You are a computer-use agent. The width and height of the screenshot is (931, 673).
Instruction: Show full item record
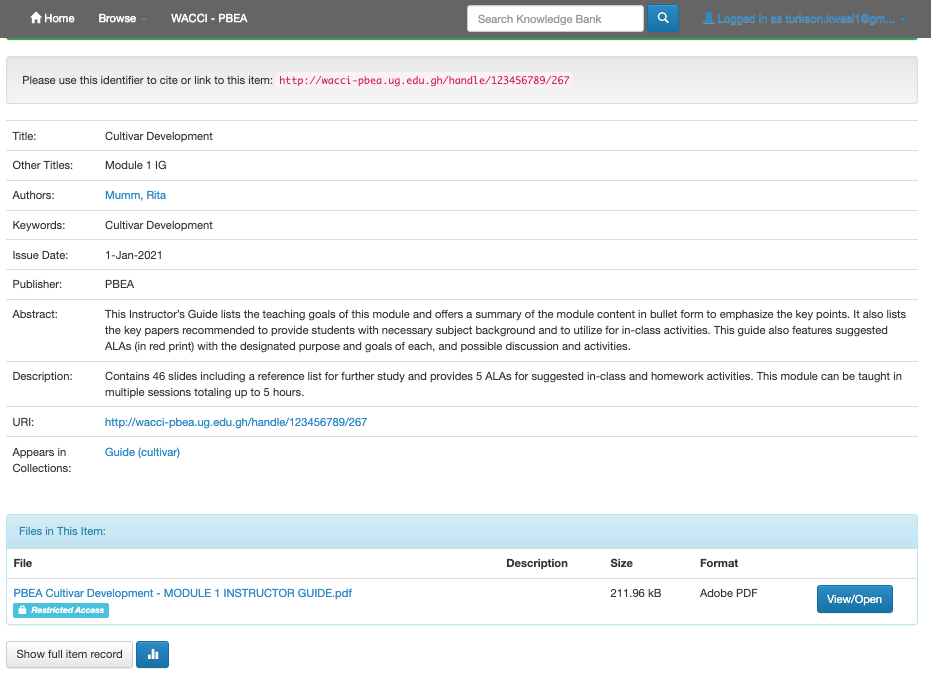pos(69,654)
